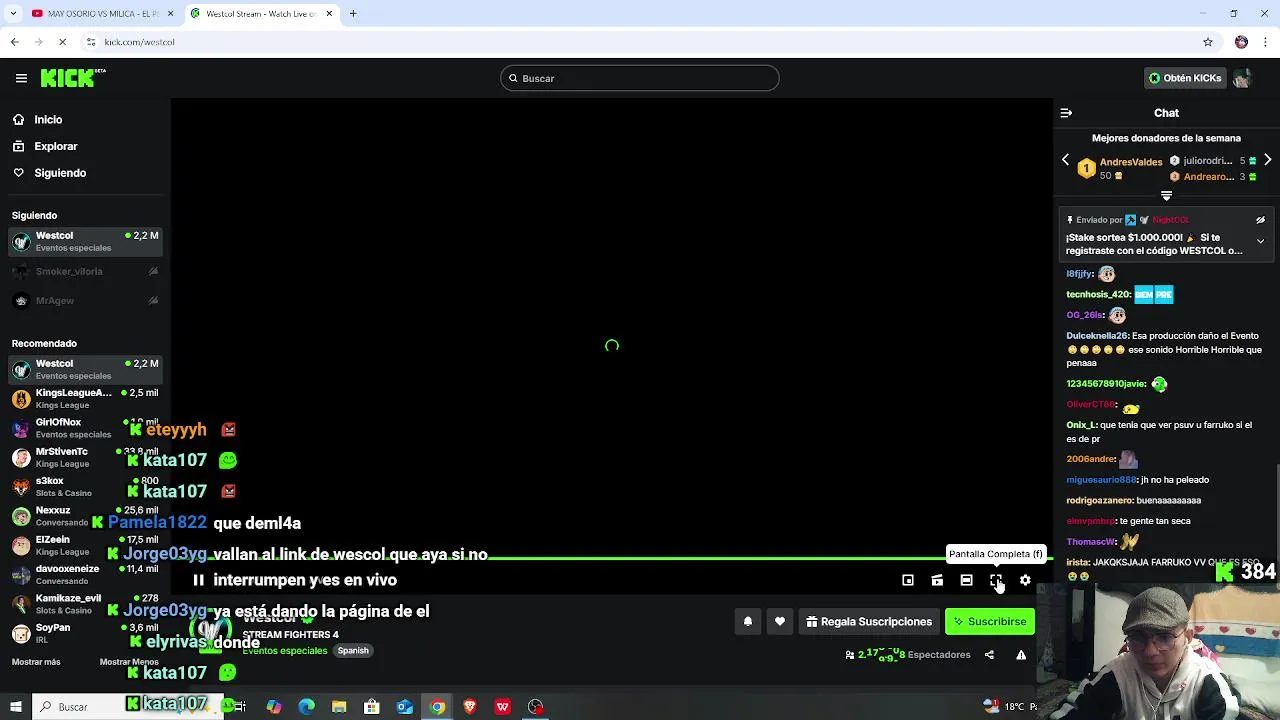Click the Buscar search field in KICK
The width and height of the screenshot is (1280, 720).
click(x=640, y=78)
